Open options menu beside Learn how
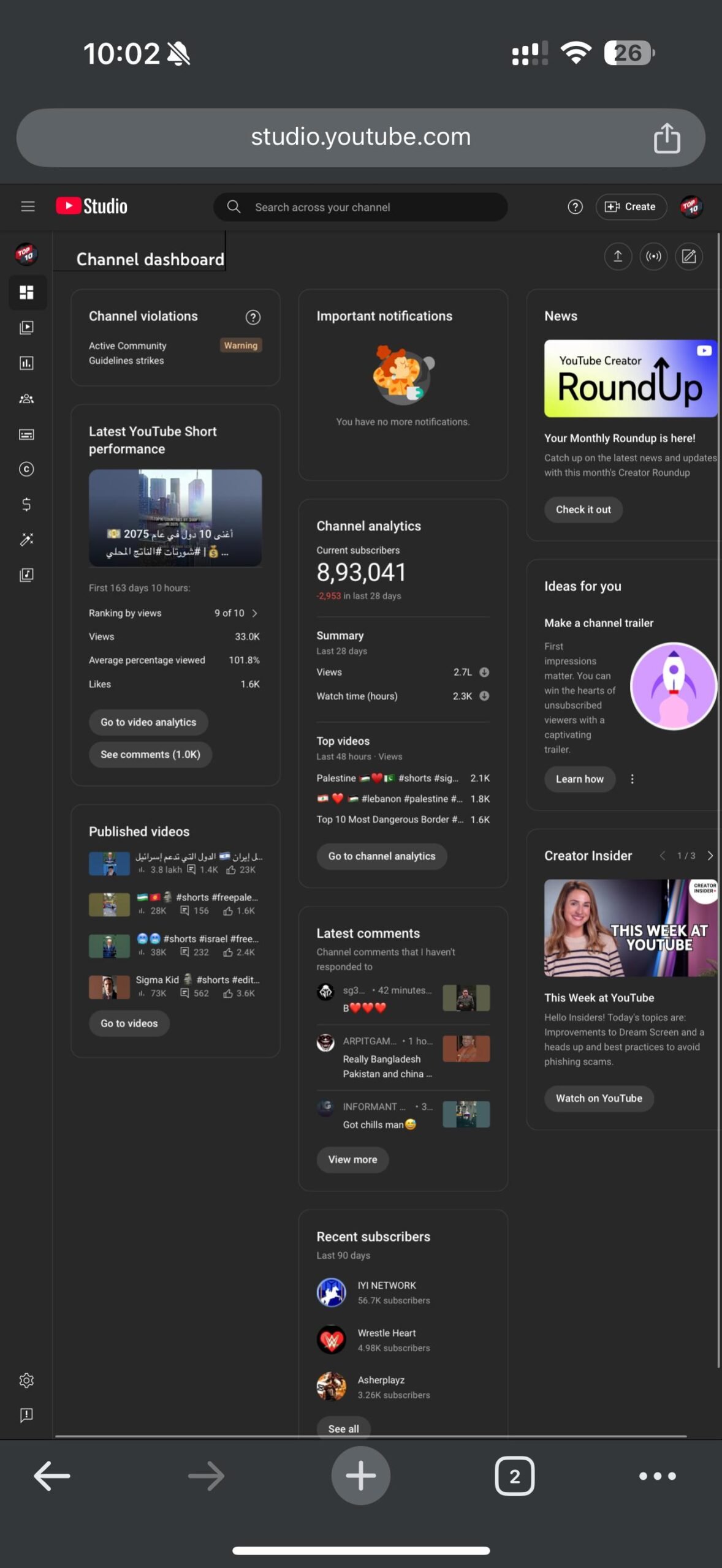This screenshot has height=1568, width=722. [632, 779]
